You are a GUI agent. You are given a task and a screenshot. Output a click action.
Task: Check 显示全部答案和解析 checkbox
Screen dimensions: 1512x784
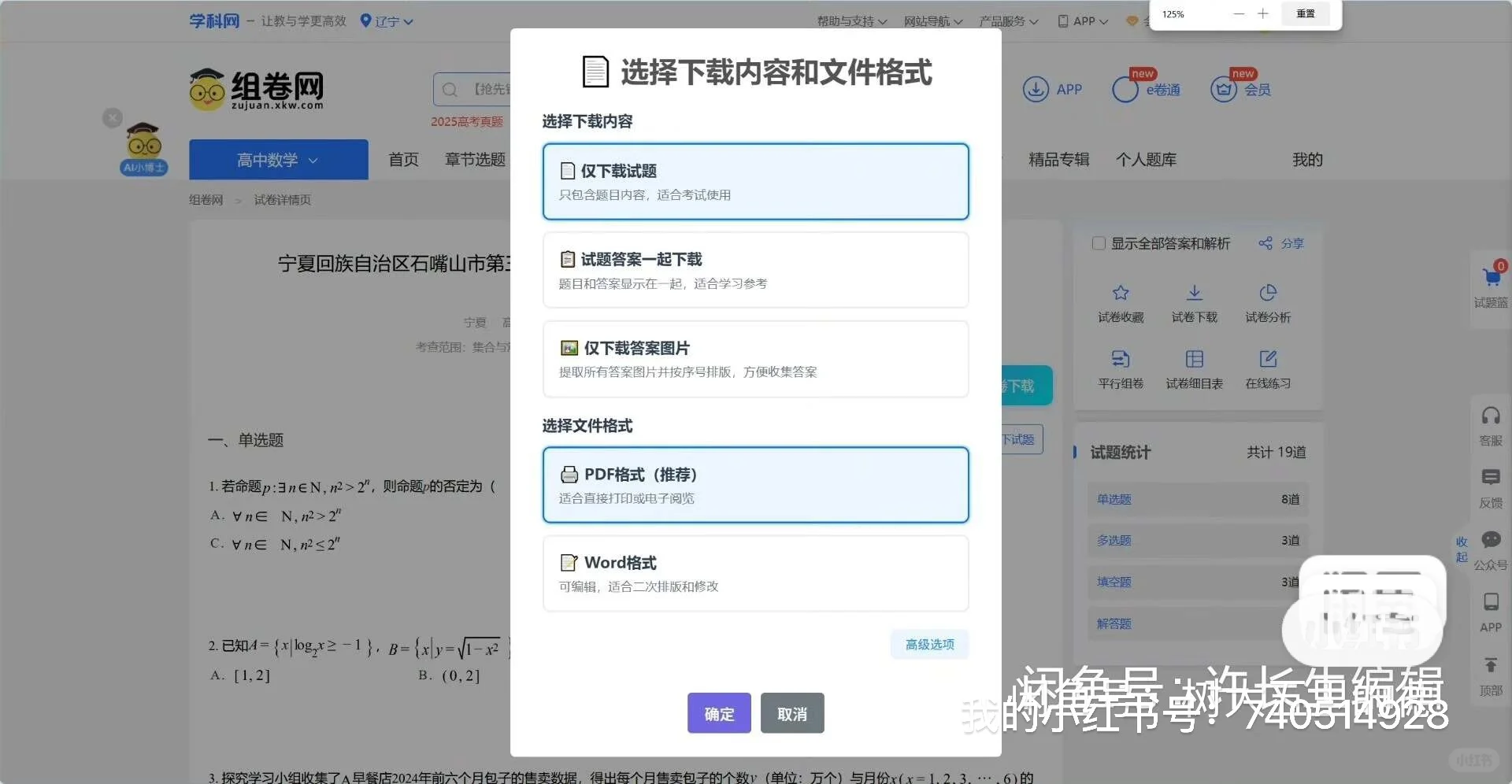click(x=1099, y=243)
